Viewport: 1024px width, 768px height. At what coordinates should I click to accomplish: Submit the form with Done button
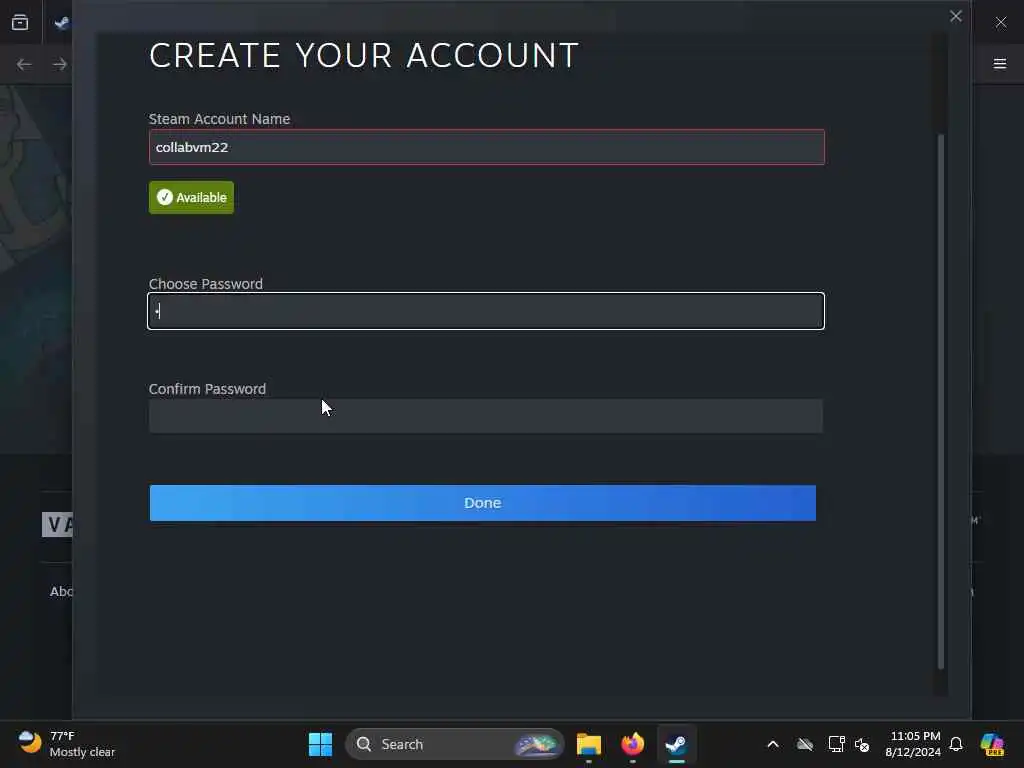pyautogui.click(x=483, y=503)
